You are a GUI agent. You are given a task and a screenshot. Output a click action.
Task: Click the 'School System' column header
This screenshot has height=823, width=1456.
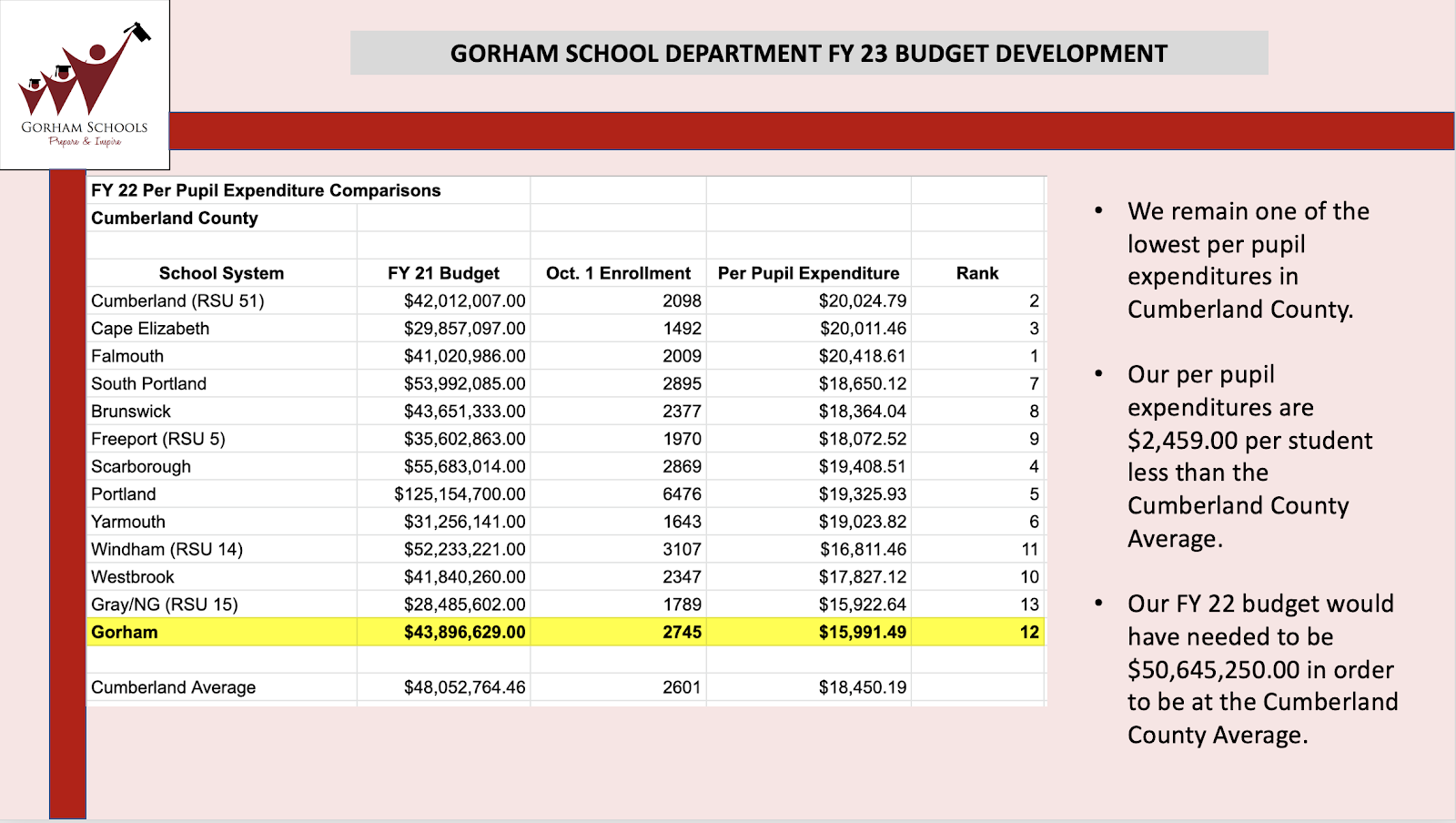coord(221,273)
